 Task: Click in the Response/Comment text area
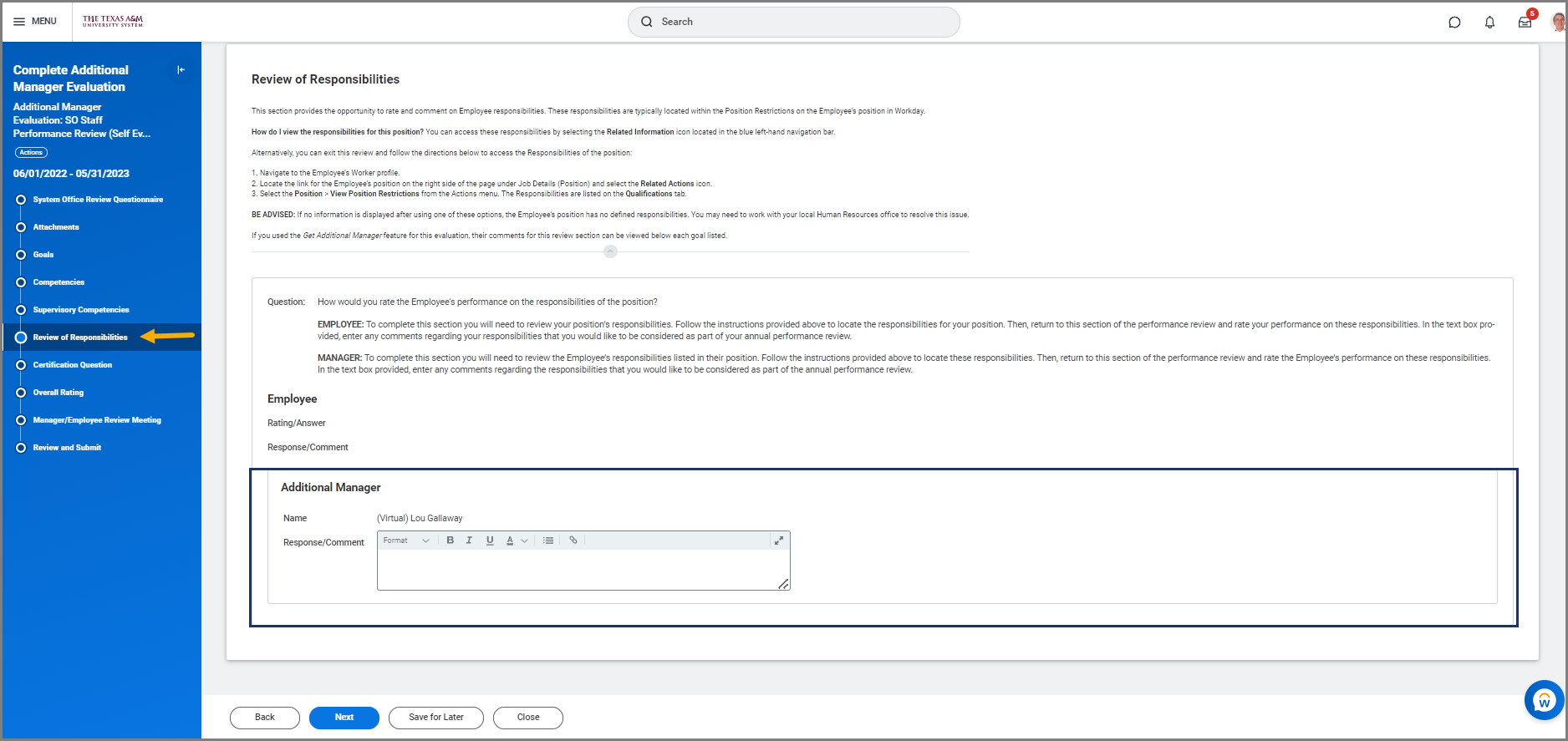[582, 569]
